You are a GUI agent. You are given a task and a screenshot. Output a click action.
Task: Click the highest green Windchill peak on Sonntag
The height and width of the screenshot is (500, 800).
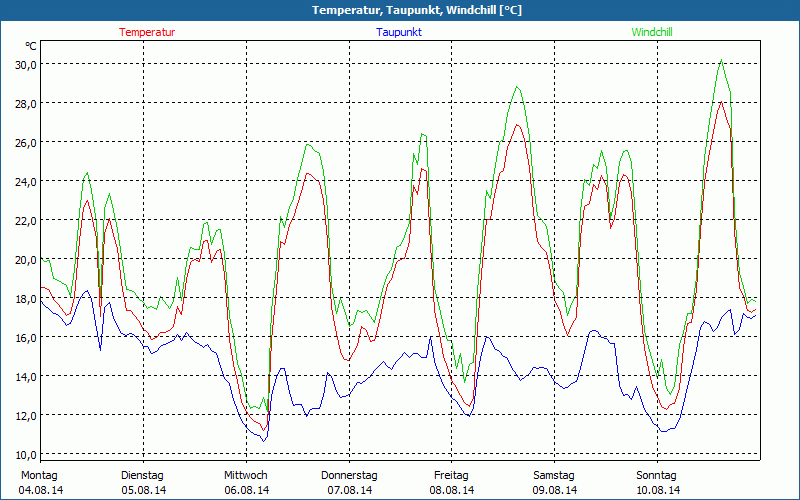721,60
